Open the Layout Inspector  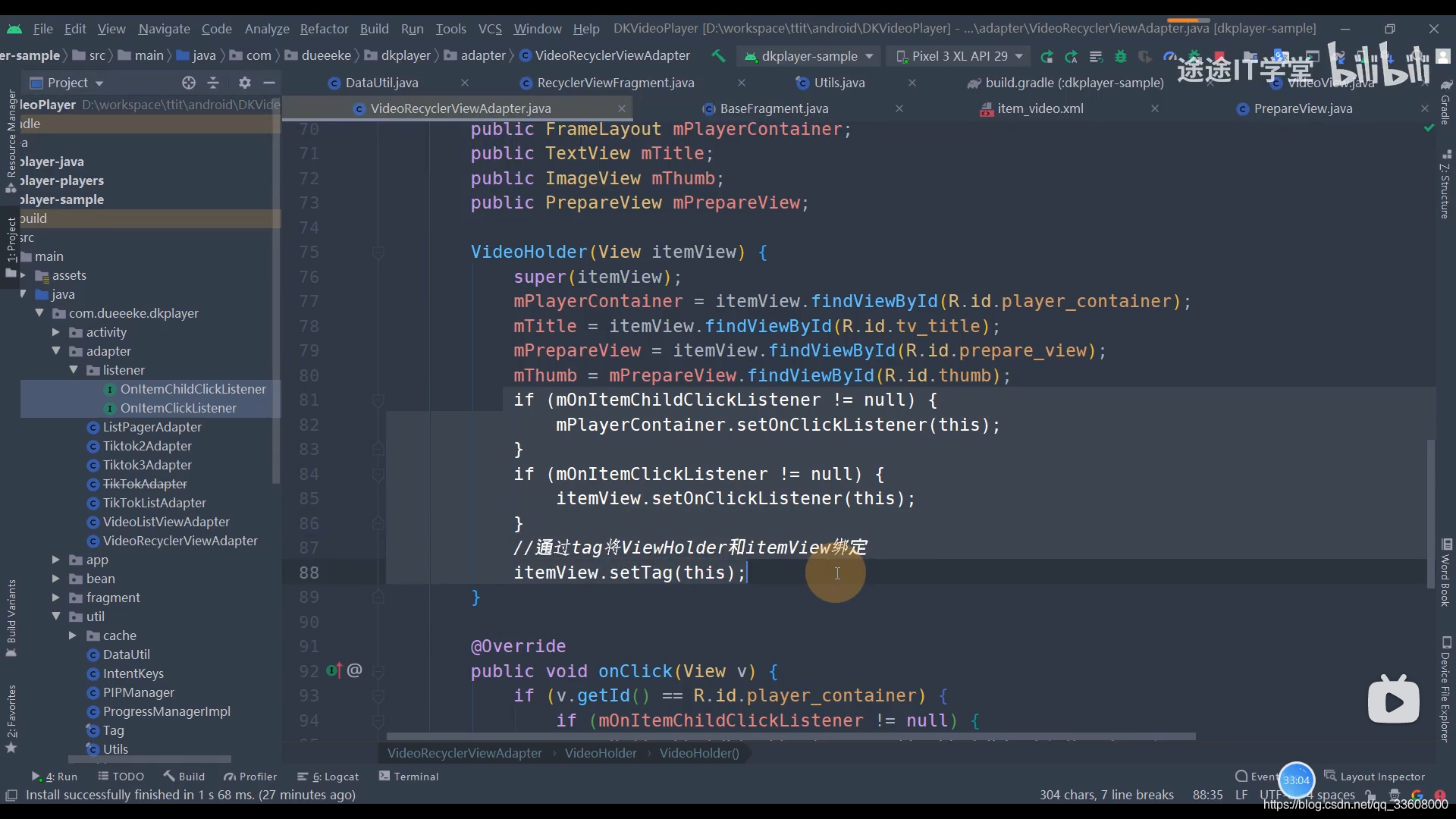1375,777
